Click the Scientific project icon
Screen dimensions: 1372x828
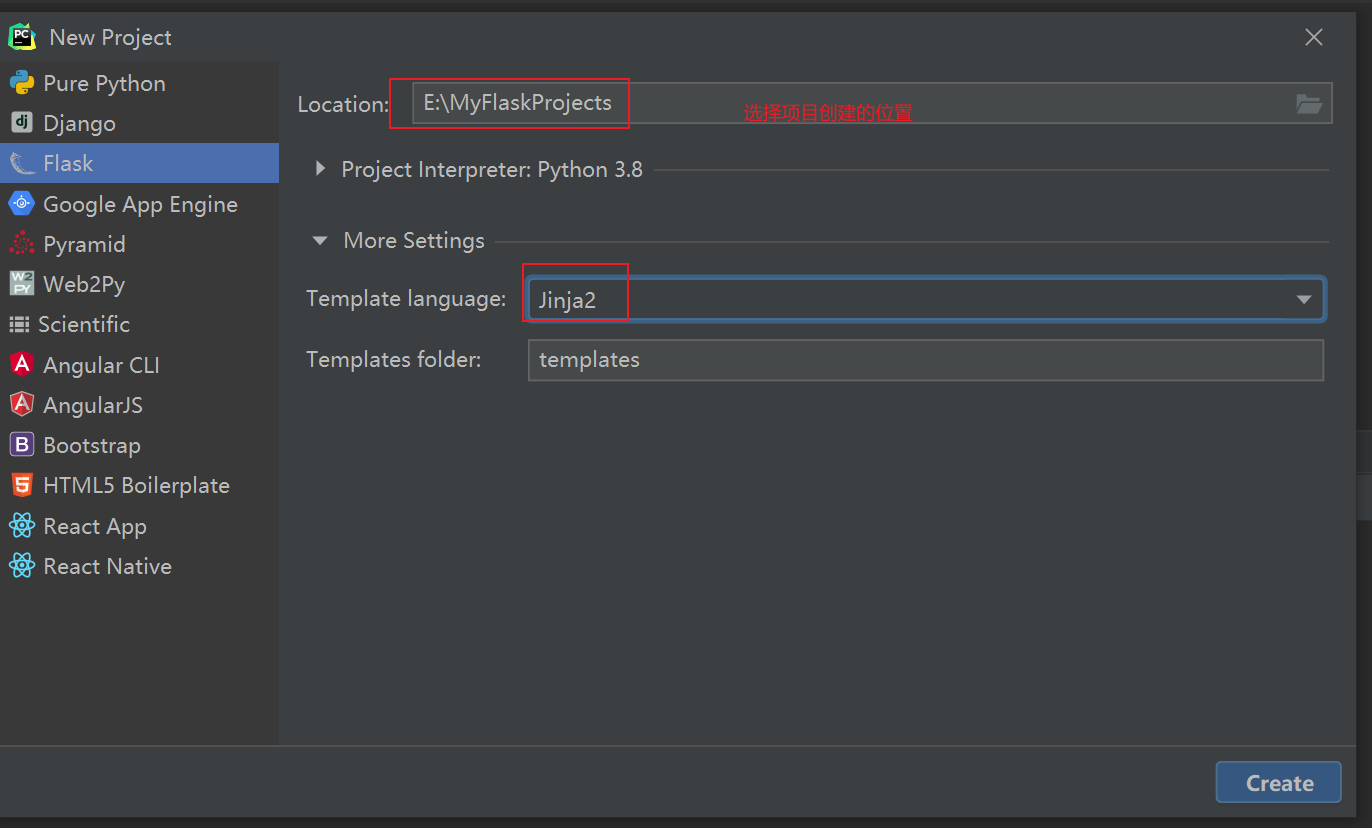point(19,324)
